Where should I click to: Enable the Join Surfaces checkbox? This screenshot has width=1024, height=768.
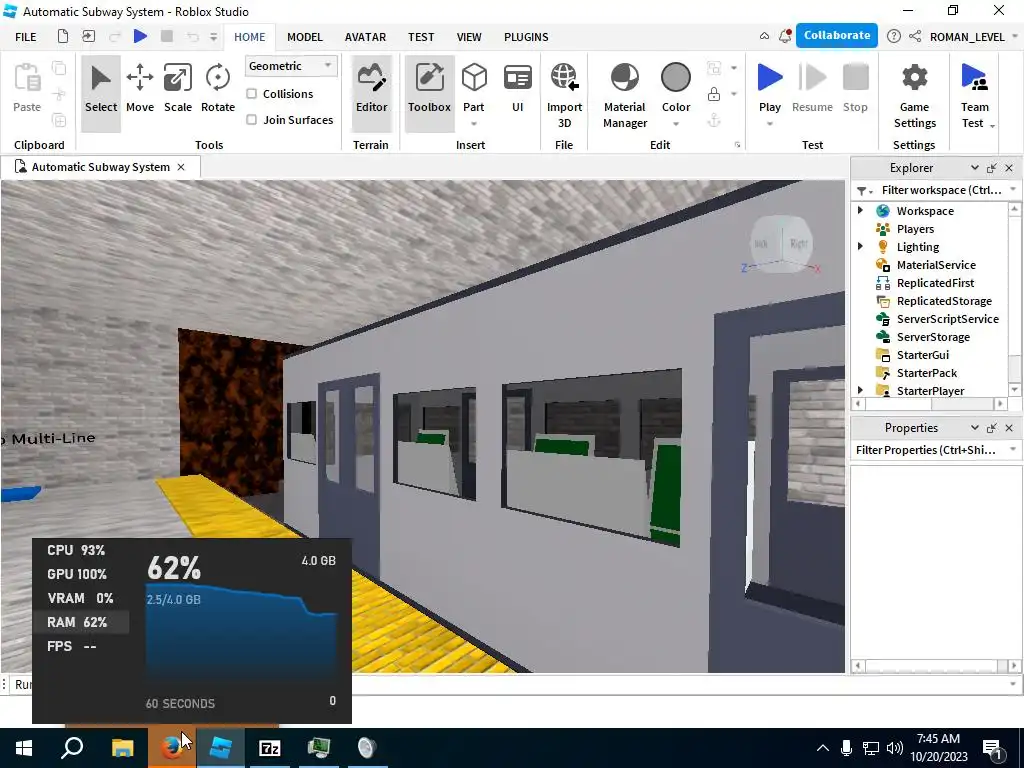coord(251,120)
